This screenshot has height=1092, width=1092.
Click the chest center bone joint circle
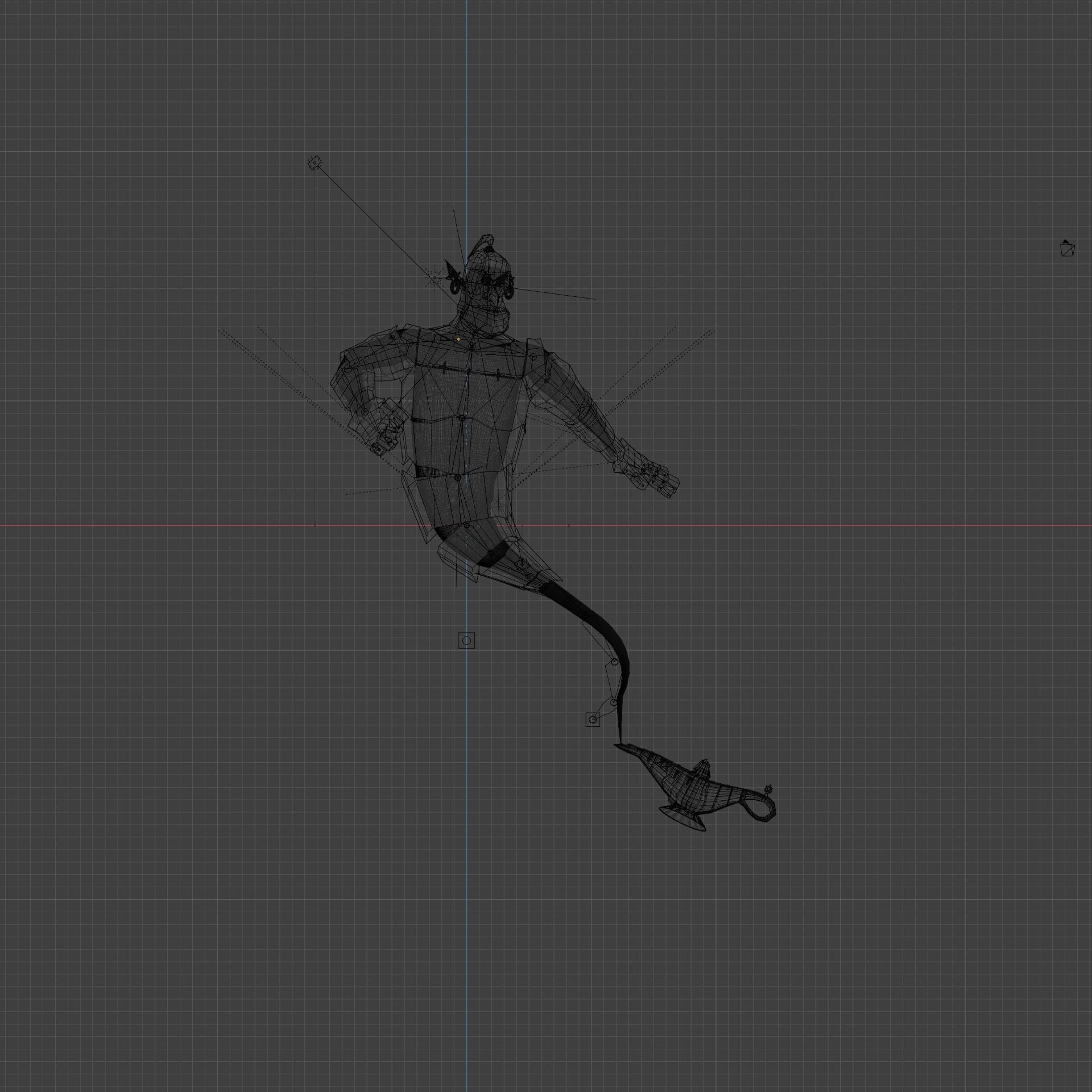462,418
